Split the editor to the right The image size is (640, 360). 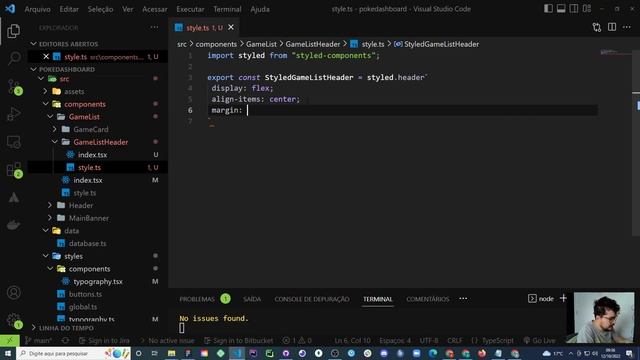611,27
